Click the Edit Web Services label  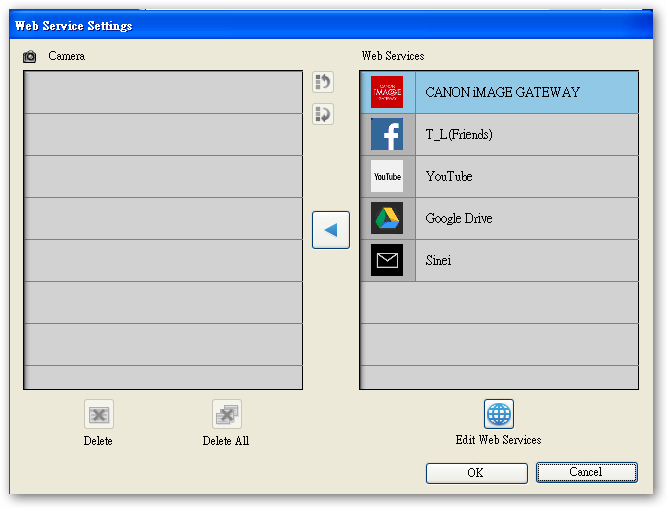click(498, 440)
